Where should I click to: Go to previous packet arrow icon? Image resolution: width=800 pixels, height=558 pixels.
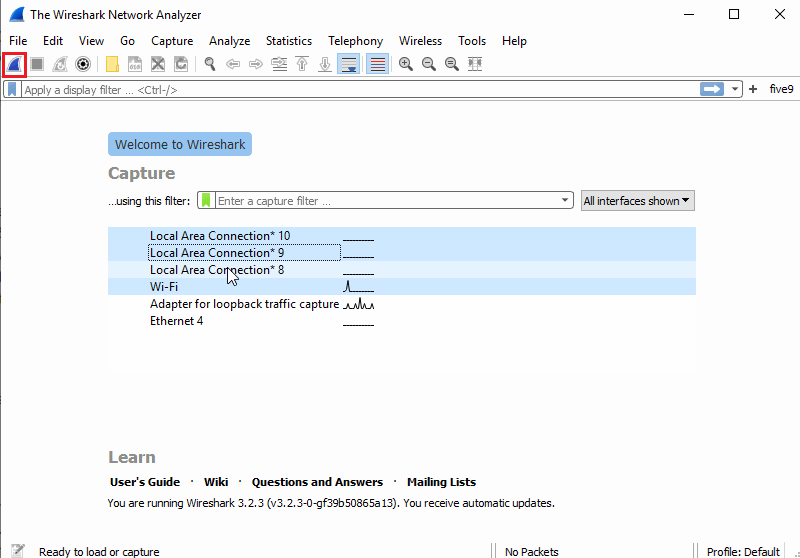(233, 64)
